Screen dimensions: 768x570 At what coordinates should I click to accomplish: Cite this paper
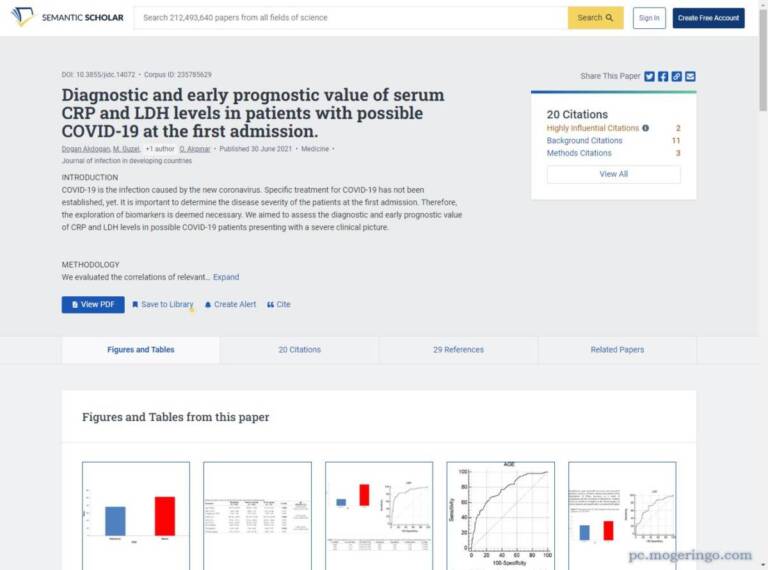tap(279, 304)
